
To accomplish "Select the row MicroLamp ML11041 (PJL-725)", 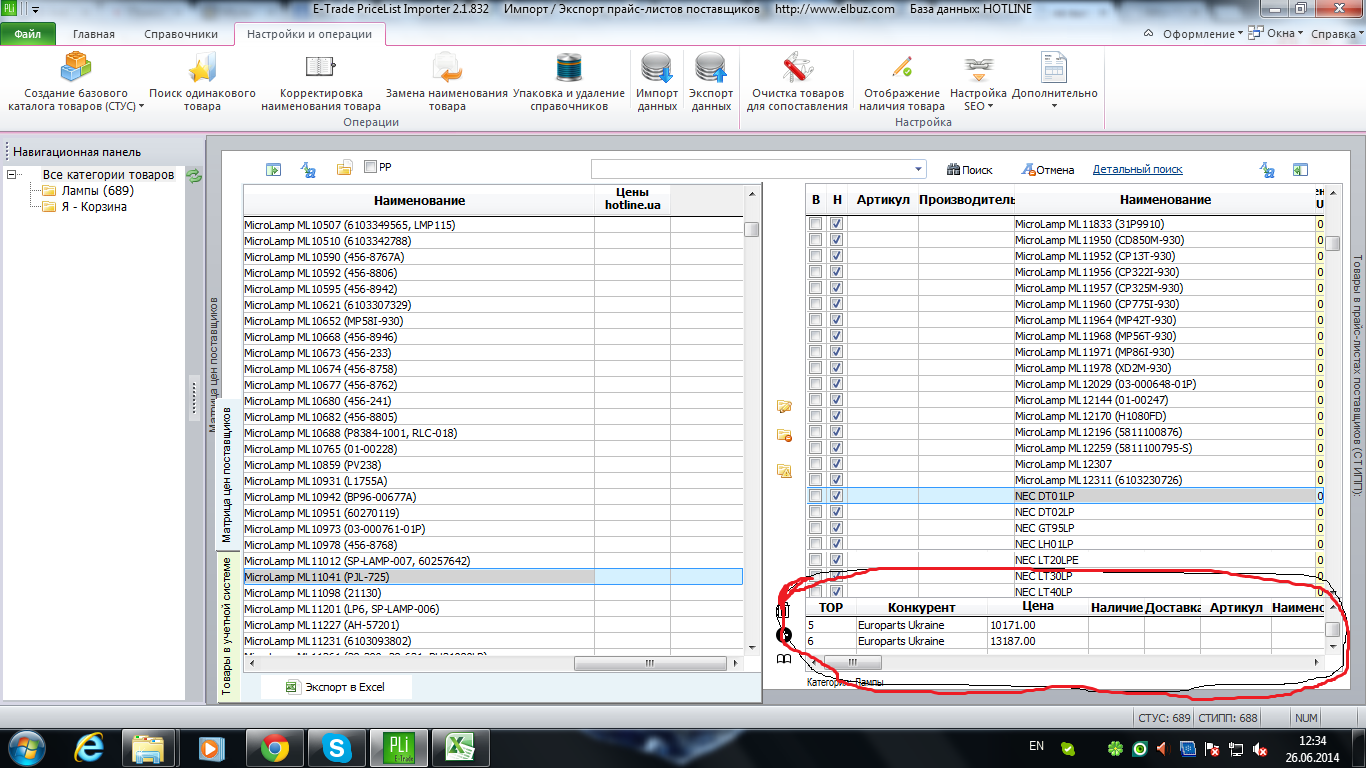I will (x=493, y=577).
